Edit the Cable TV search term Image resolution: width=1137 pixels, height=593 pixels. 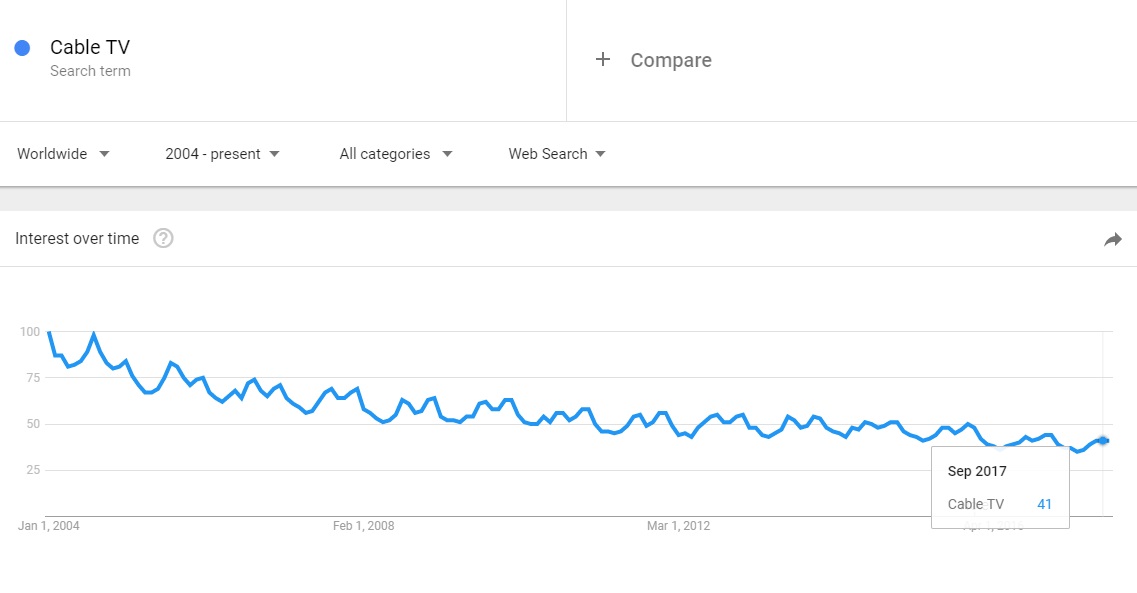[x=90, y=47]
